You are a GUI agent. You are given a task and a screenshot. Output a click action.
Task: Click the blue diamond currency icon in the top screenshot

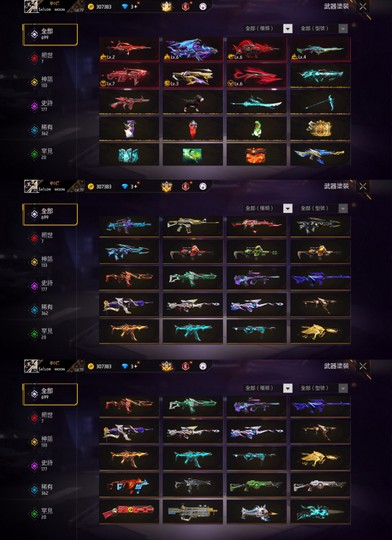click(125, 7)
